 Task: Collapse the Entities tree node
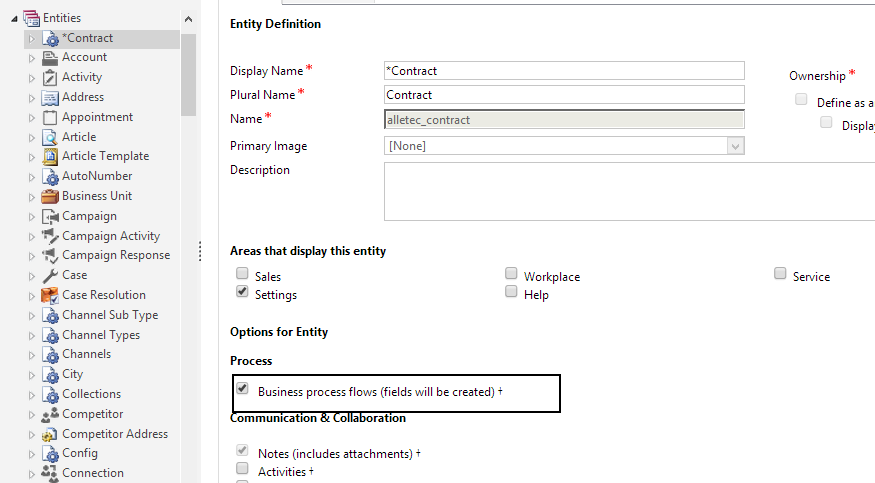(14, 18)
